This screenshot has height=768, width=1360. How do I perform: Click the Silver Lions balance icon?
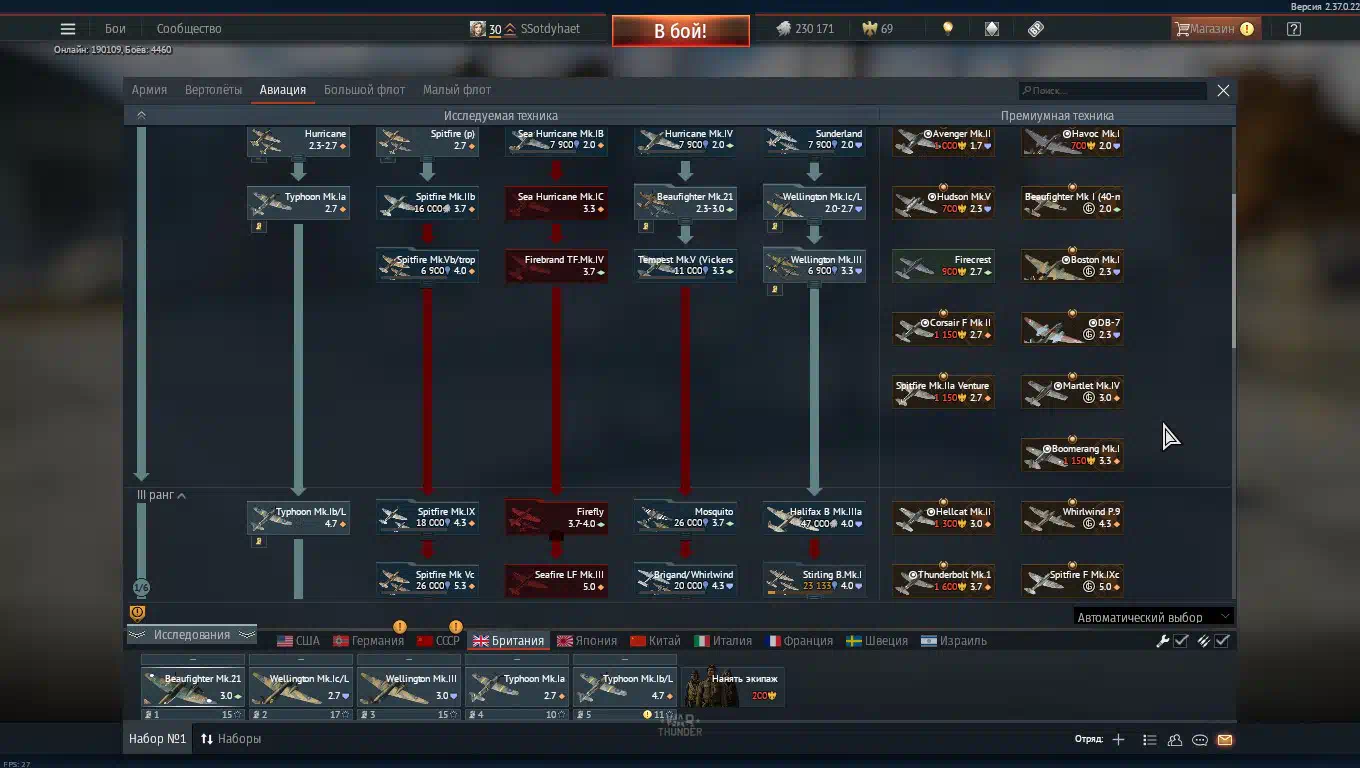click(784, 29)
